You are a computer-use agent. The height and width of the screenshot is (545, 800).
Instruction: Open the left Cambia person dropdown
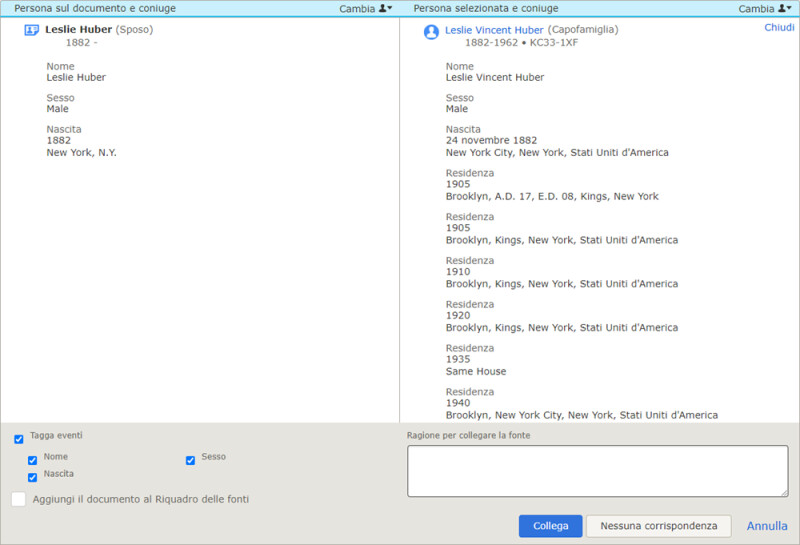click(366, 9)
